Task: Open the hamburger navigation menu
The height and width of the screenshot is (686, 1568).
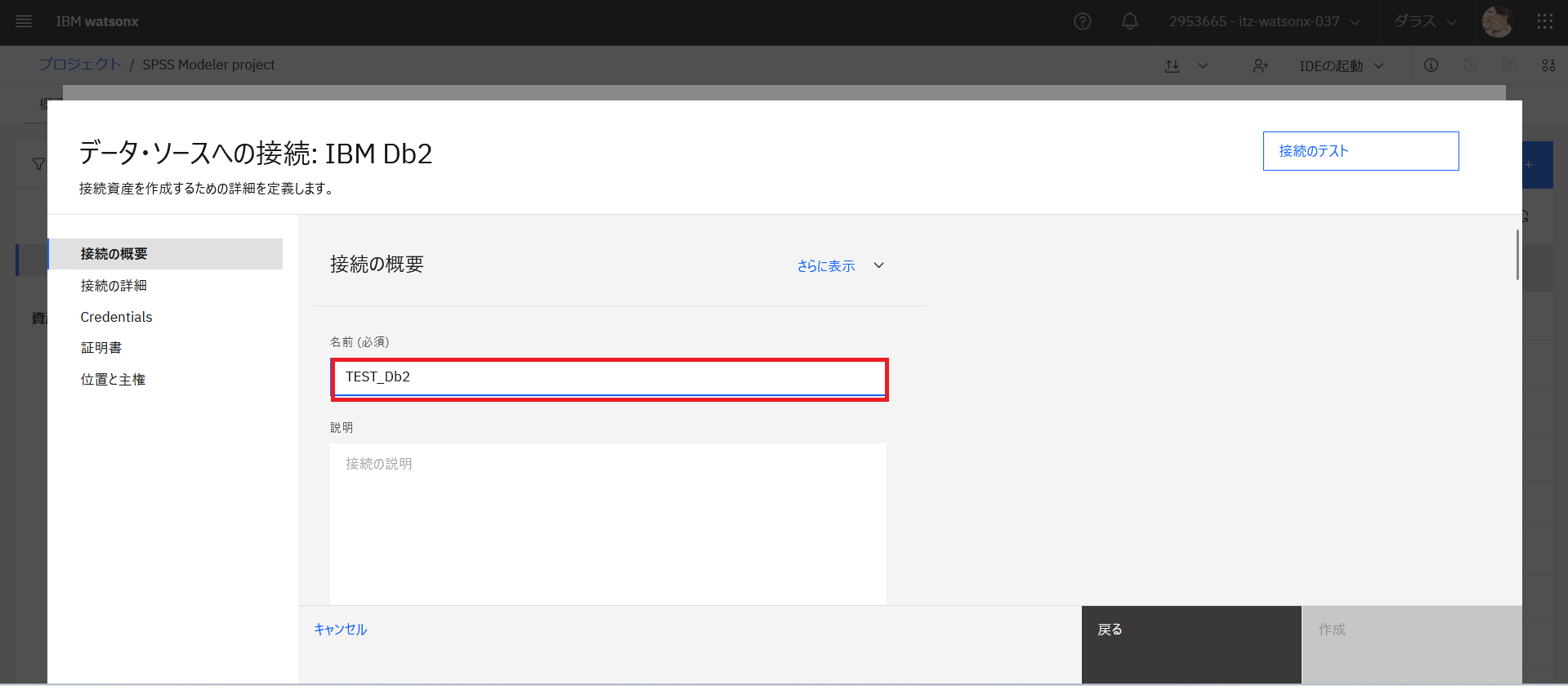Action: point(24,22)
